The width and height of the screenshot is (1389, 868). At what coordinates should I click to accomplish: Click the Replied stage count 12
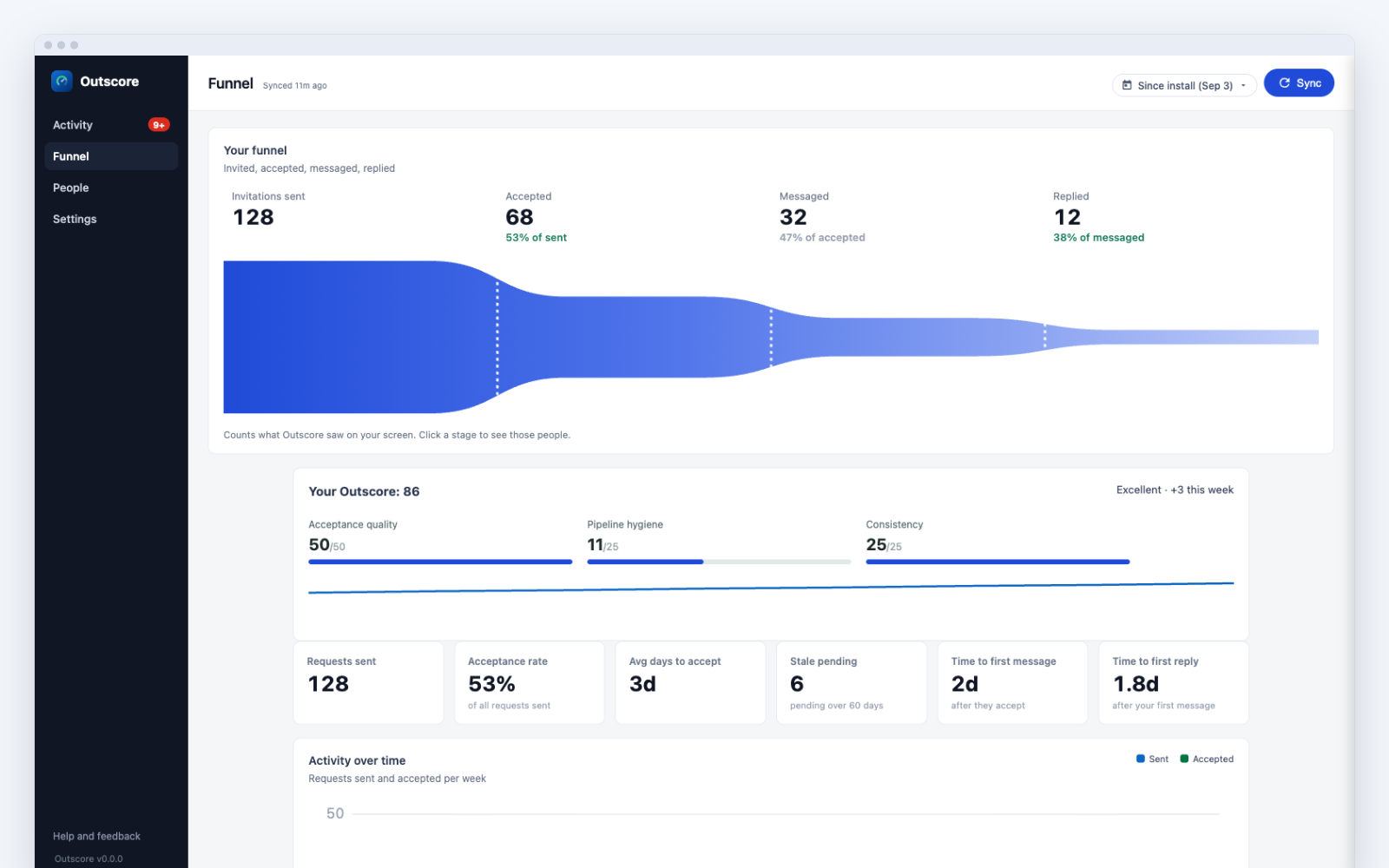(1067, 217)
